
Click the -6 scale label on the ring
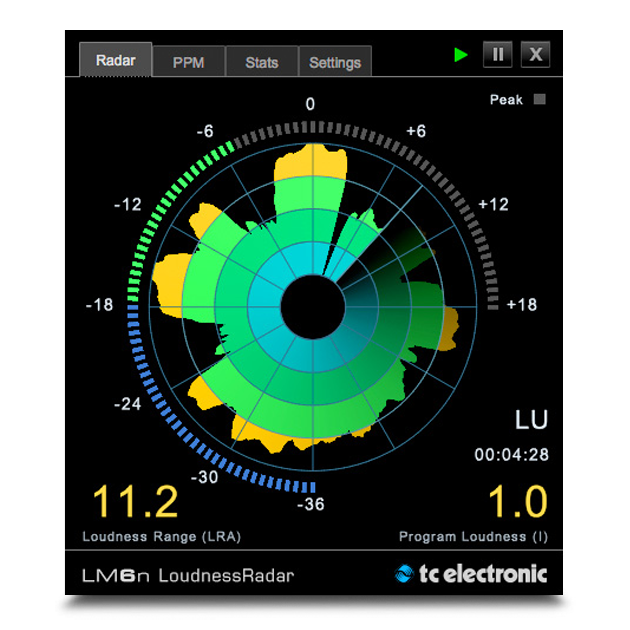[x=205, y=131]
